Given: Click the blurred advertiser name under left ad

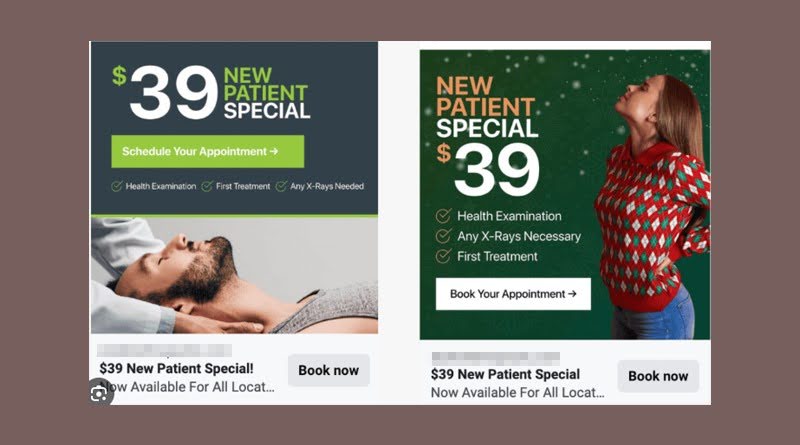Looking at the screenshot, I should pos(164,350).
